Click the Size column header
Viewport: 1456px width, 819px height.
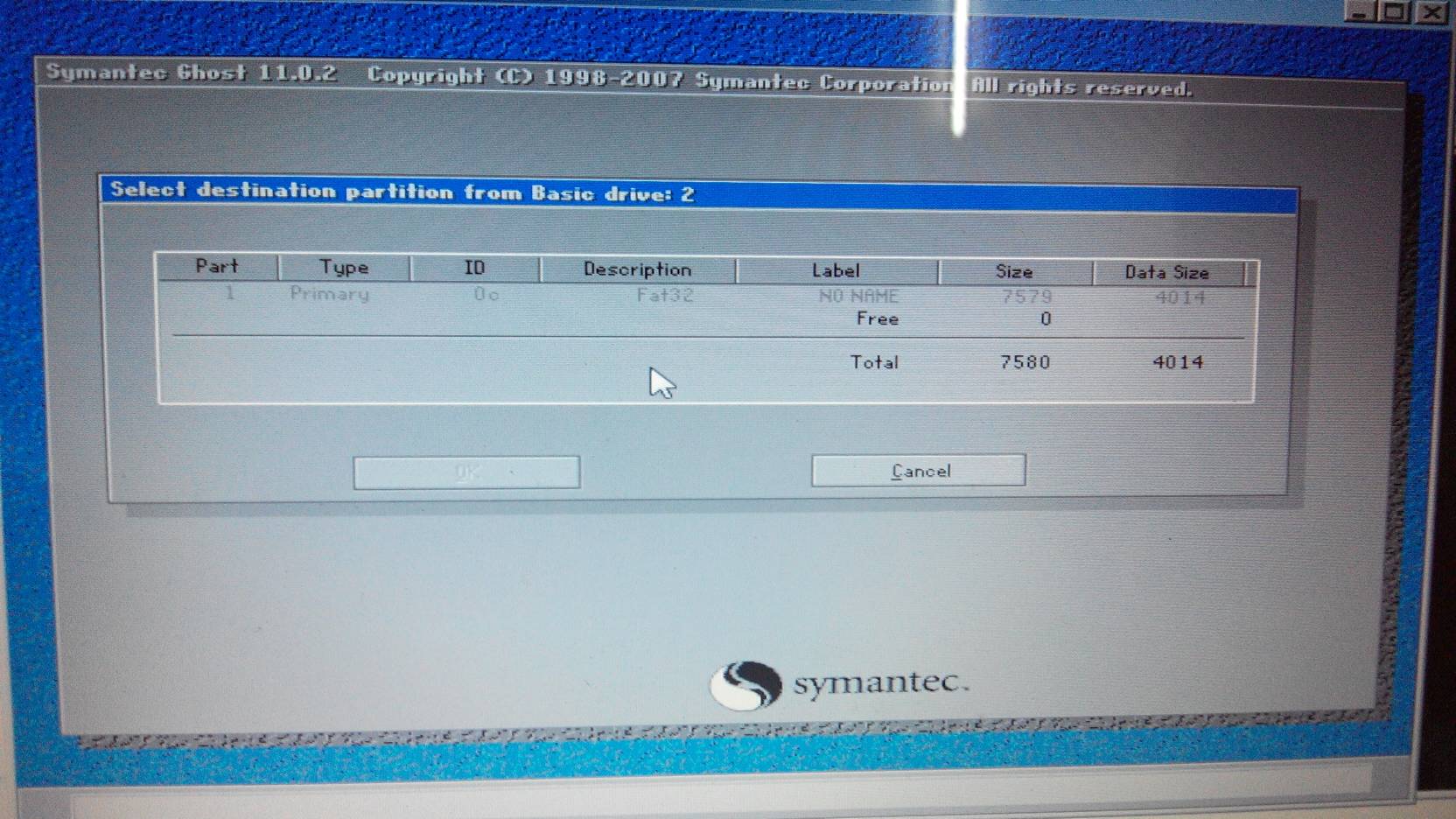pyautogui.click(x=1015, y=272)
